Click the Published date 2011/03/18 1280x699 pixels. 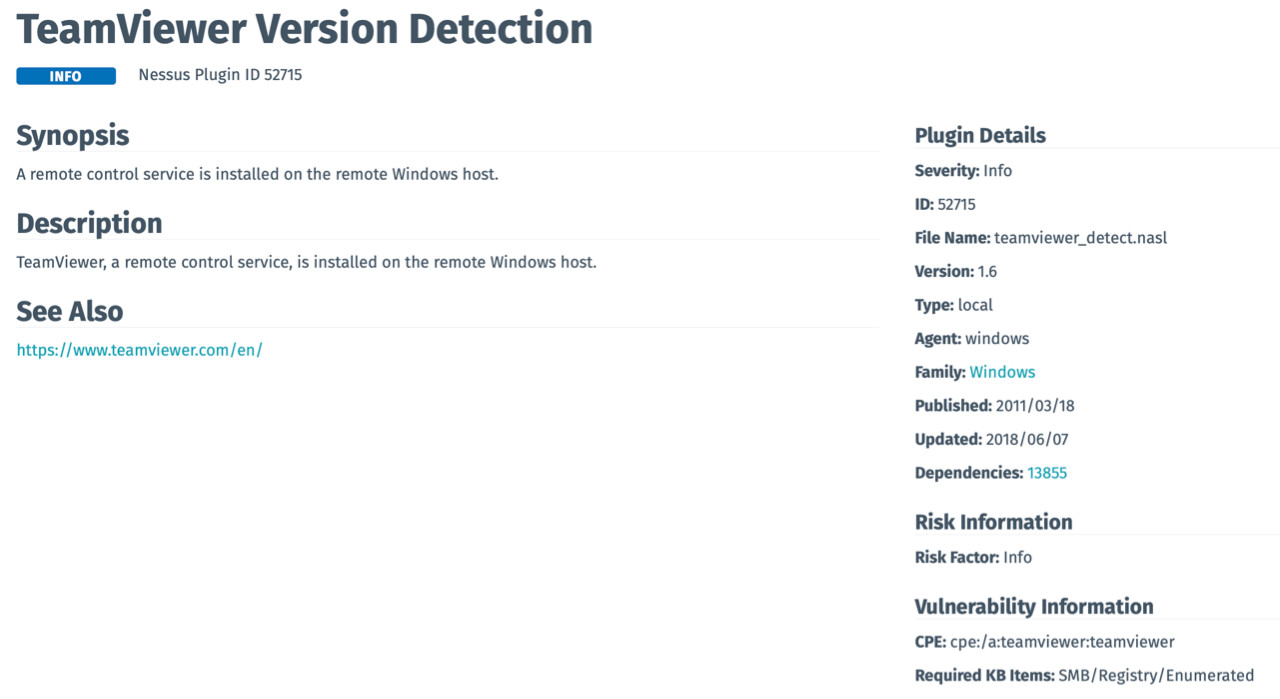pyautogui.click(x=1035, y=406)
